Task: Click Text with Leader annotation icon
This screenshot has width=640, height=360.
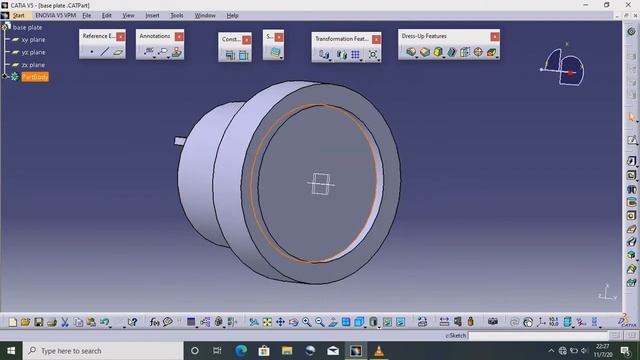Action: [149, 51]
